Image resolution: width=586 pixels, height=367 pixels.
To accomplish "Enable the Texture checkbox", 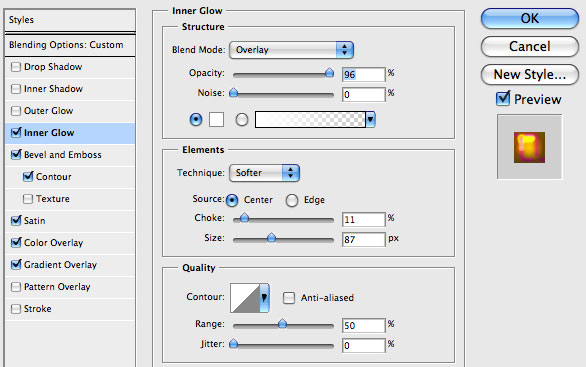I will (28, 199).
